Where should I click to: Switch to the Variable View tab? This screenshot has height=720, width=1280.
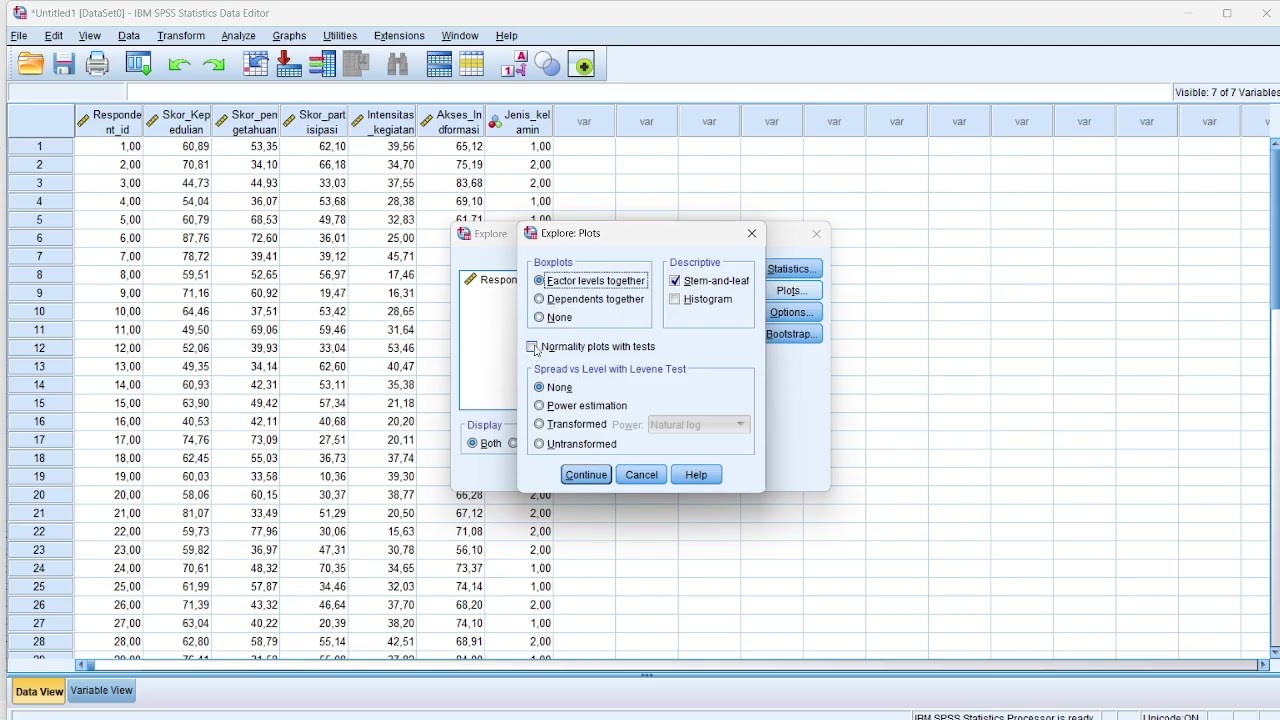click(x=101, y=691)
